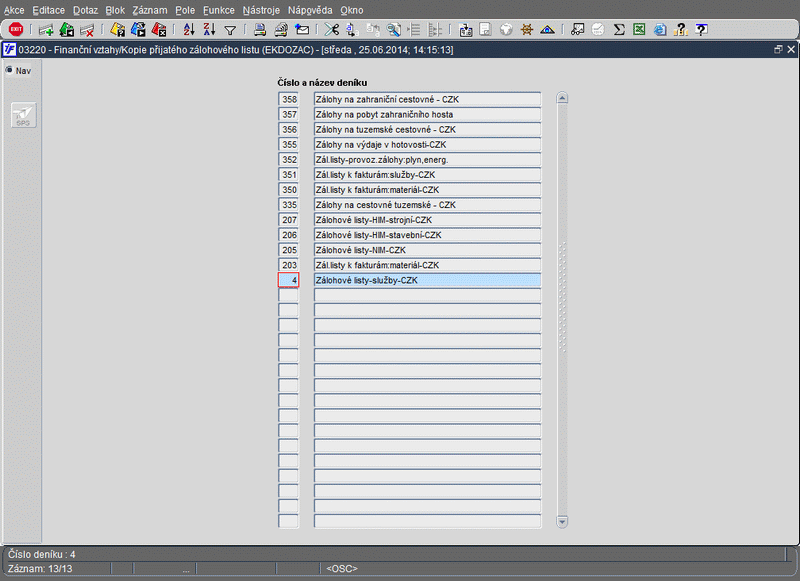Image resolution: width=800 pixels, height=581 pixels.
Task: Click the ship wheel icon
Action: tap(527, 30)
